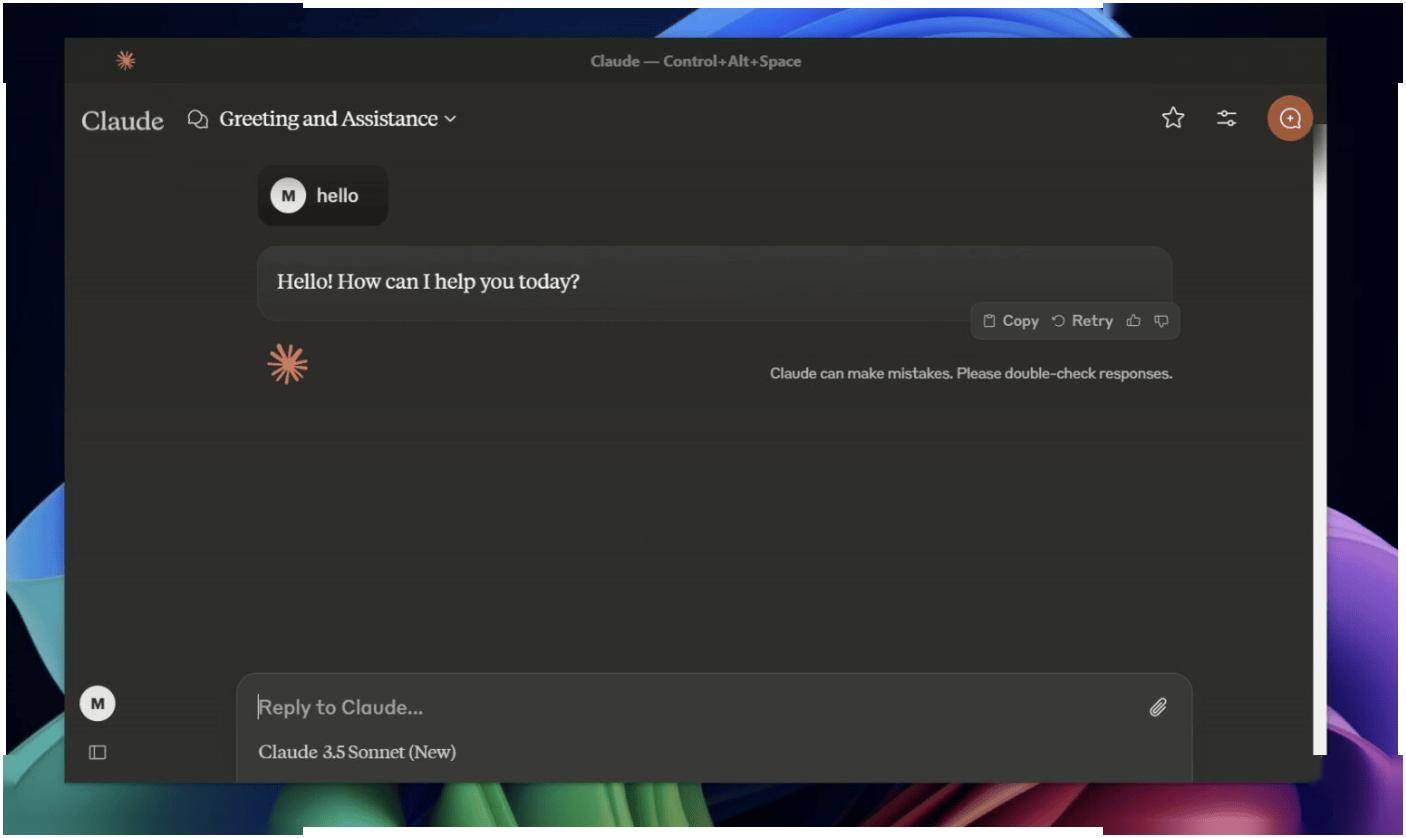The width and height of the screenshot is (1406, 838).
Task: Click the vertical scrollbar on the right
Action: pos(1319,440)
